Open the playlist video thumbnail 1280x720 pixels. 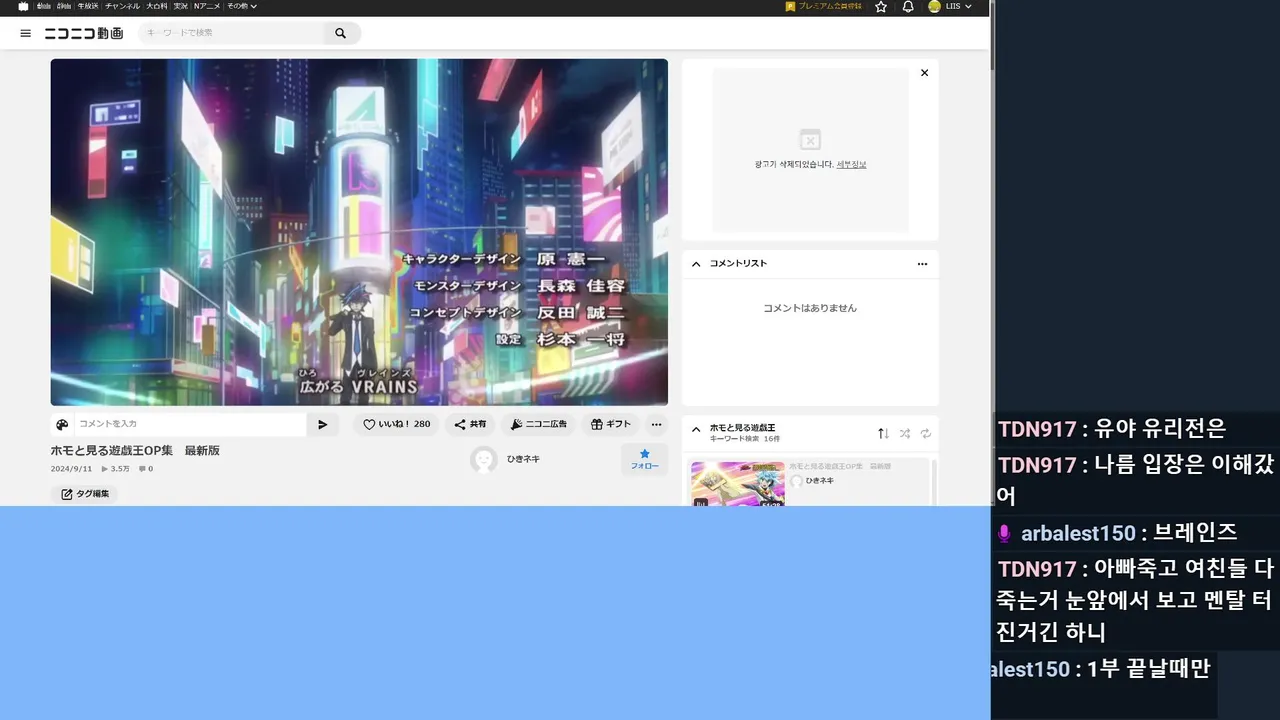(738, 484)
